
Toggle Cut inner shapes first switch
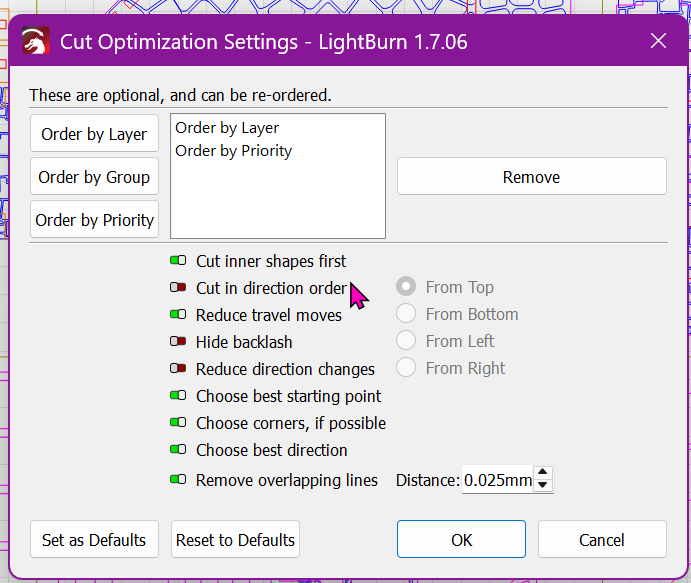click(178, 260)
